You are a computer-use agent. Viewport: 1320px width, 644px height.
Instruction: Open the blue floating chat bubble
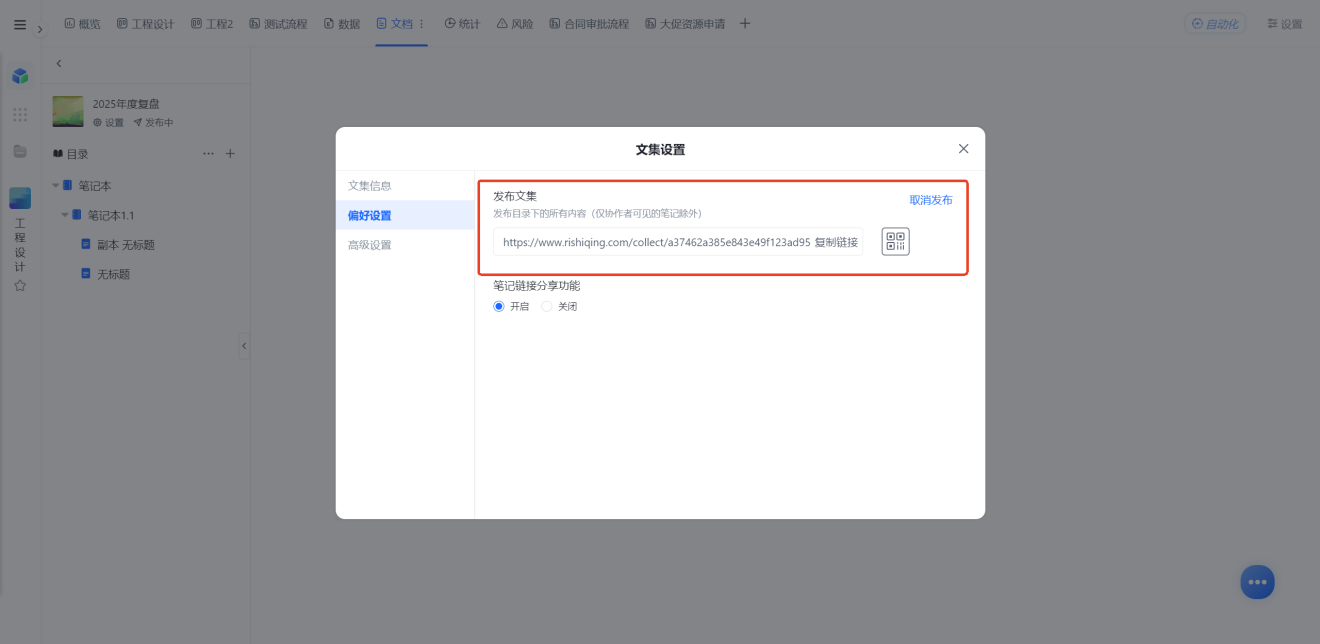(x=1257, y=582)
